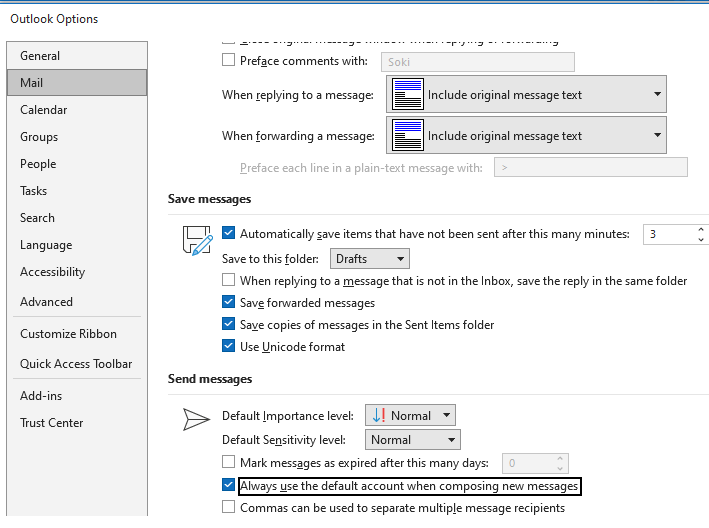Image resolution: width=709 pixels, height=528 pixels.
Task: Click the Default Sensitivity level label
Action: 284,440
